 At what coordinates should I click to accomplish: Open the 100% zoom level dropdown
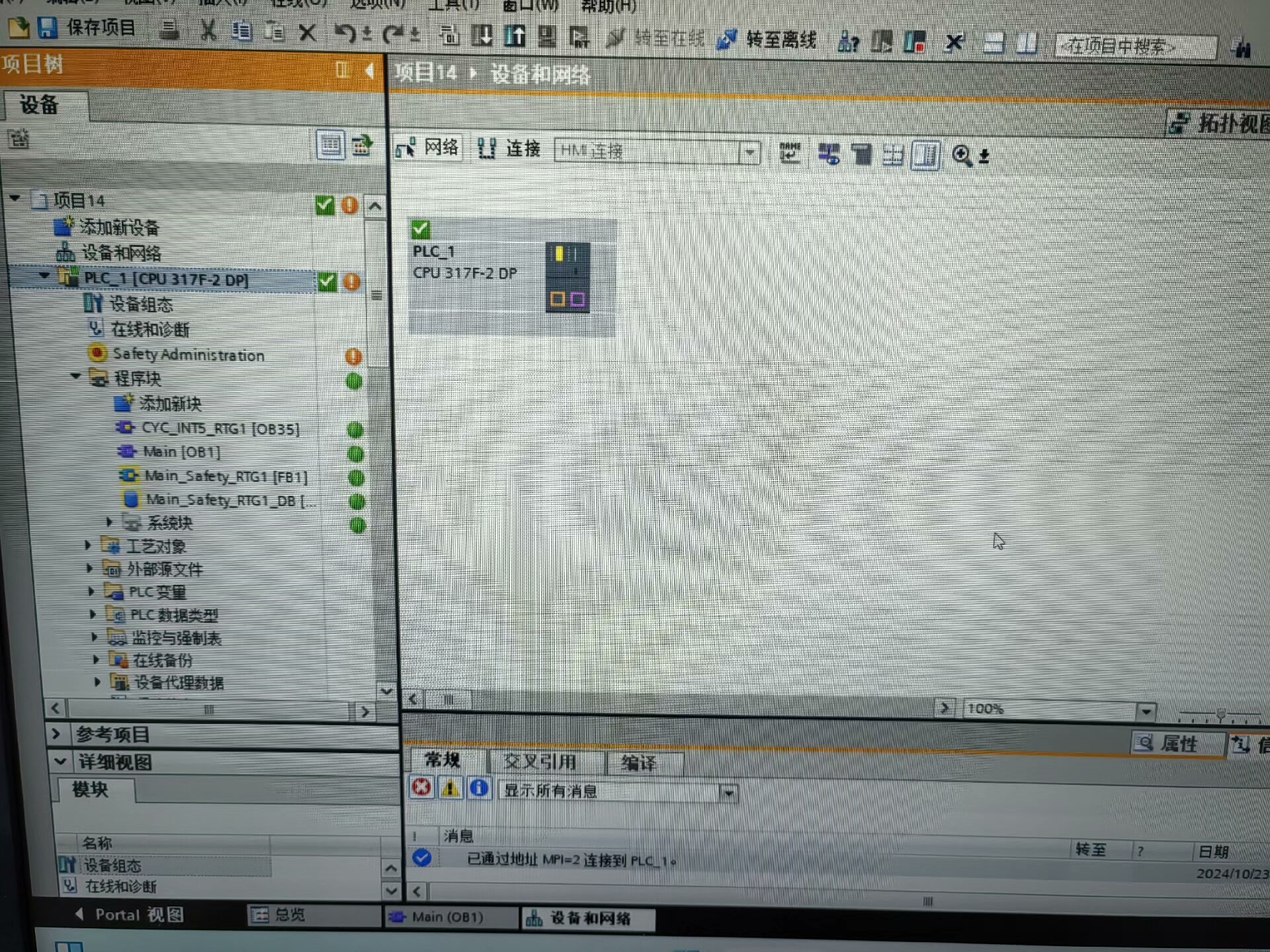click(1146, 711)
